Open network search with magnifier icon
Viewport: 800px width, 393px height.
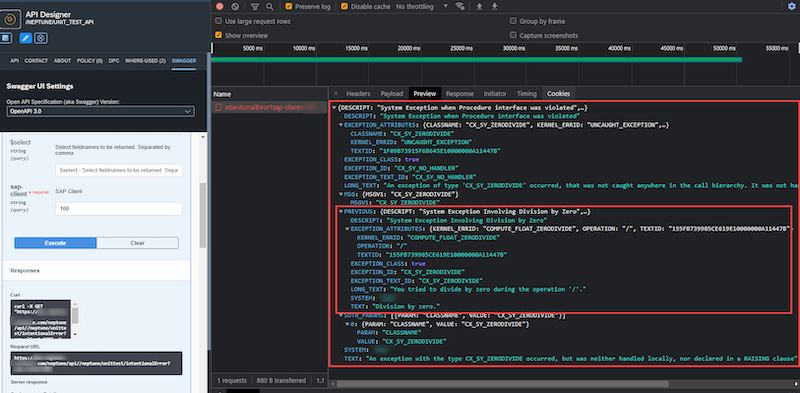coord(270,6)
